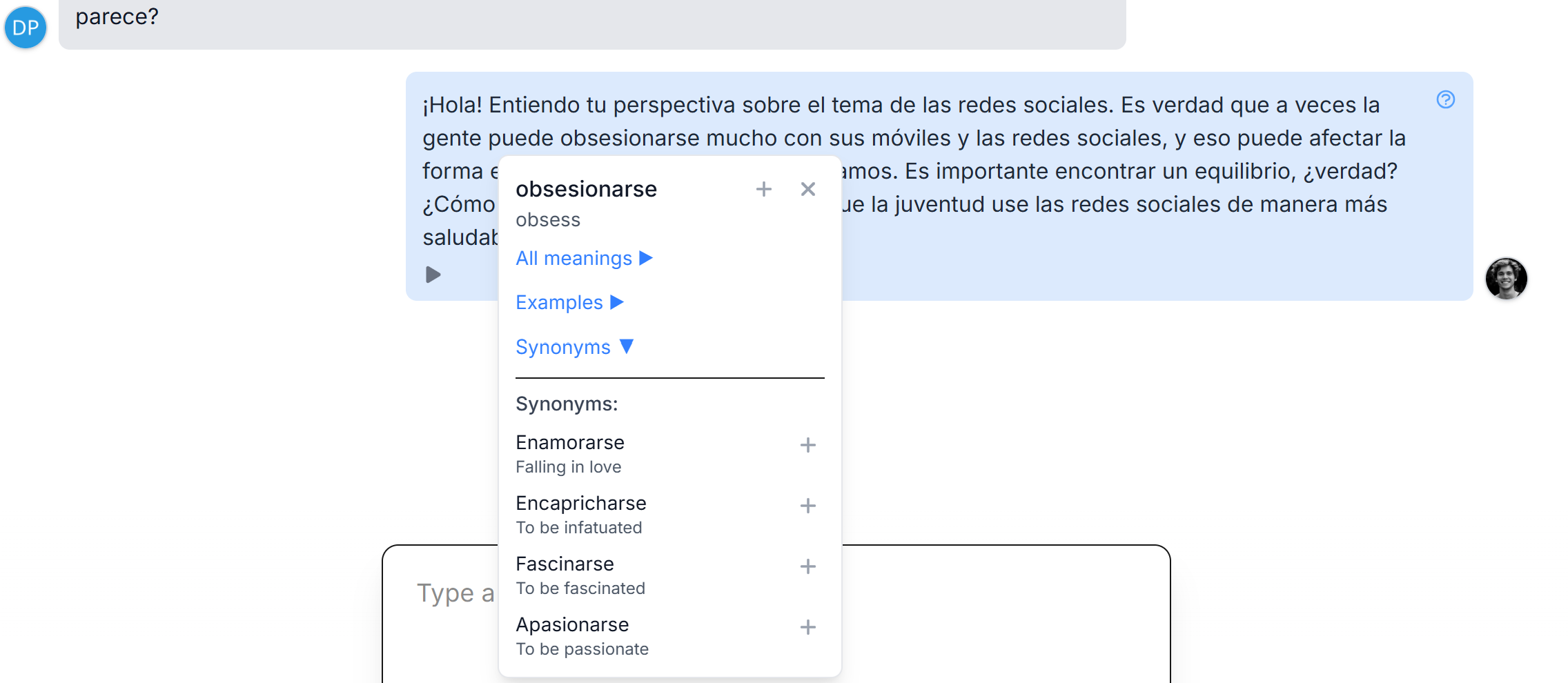
Task: Add obsesionarse to vocabulary with plus icon
Action: click(x=763, y=189)
